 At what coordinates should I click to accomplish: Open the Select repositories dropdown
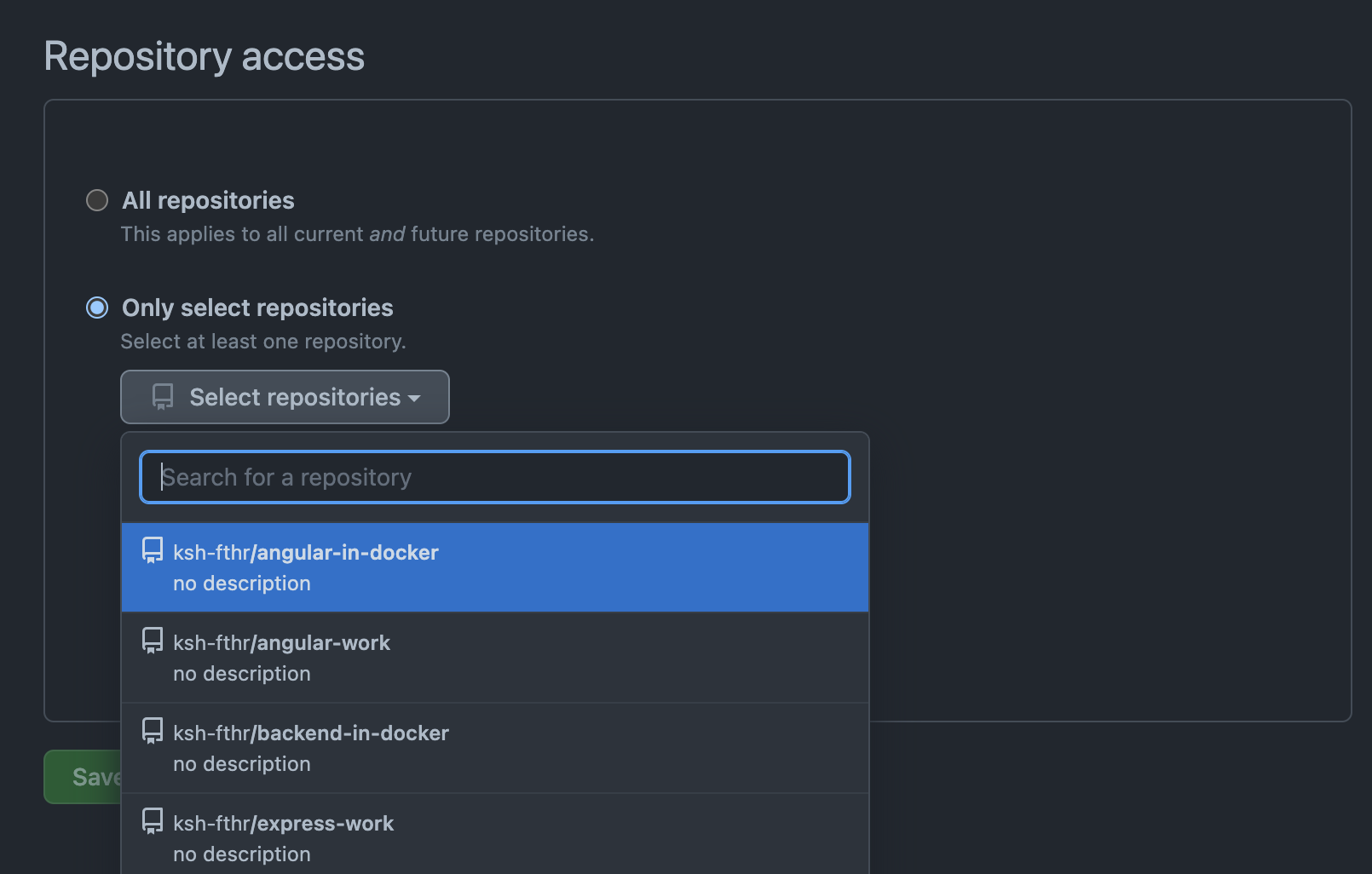(x=285, y=397)
